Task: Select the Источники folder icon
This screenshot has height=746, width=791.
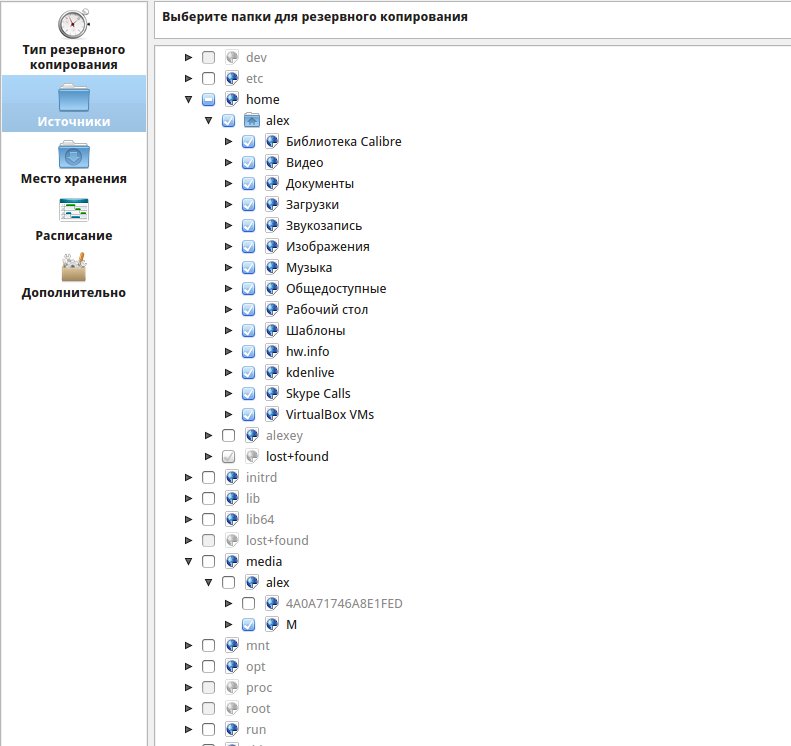Action: pyautogui.click(x=74, y=97)
